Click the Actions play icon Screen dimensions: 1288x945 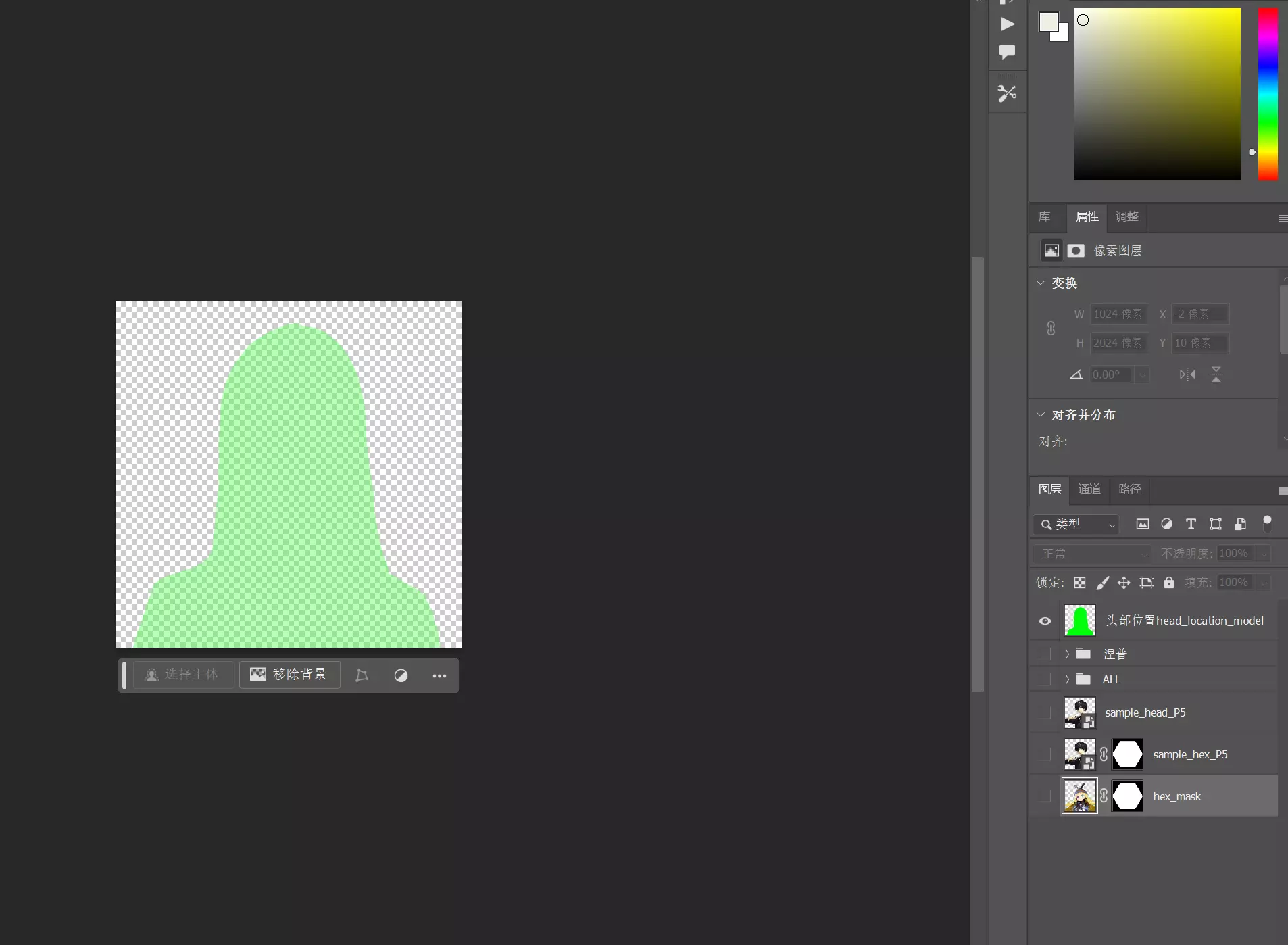click(x=1007, y=24)
